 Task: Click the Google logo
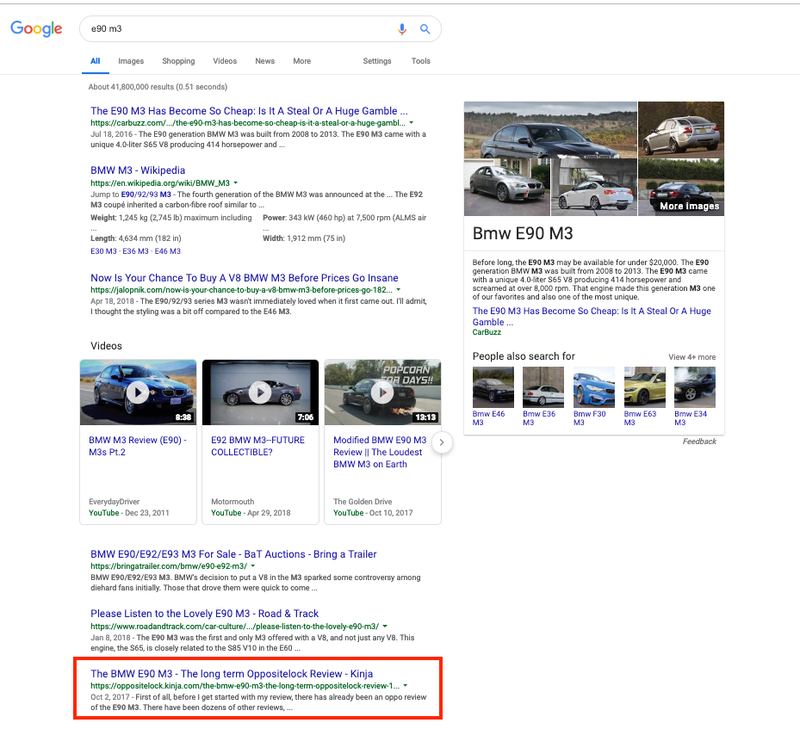36,29
